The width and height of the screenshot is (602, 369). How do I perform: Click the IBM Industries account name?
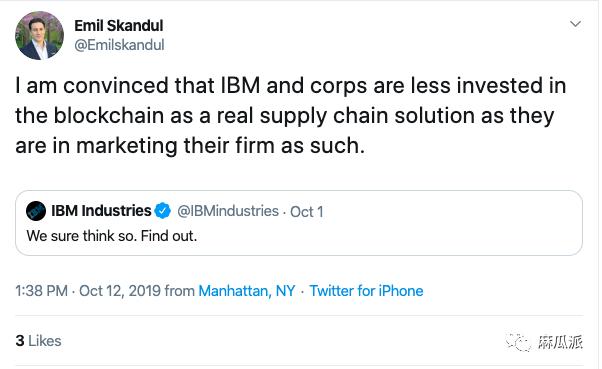tap(101, 211)
